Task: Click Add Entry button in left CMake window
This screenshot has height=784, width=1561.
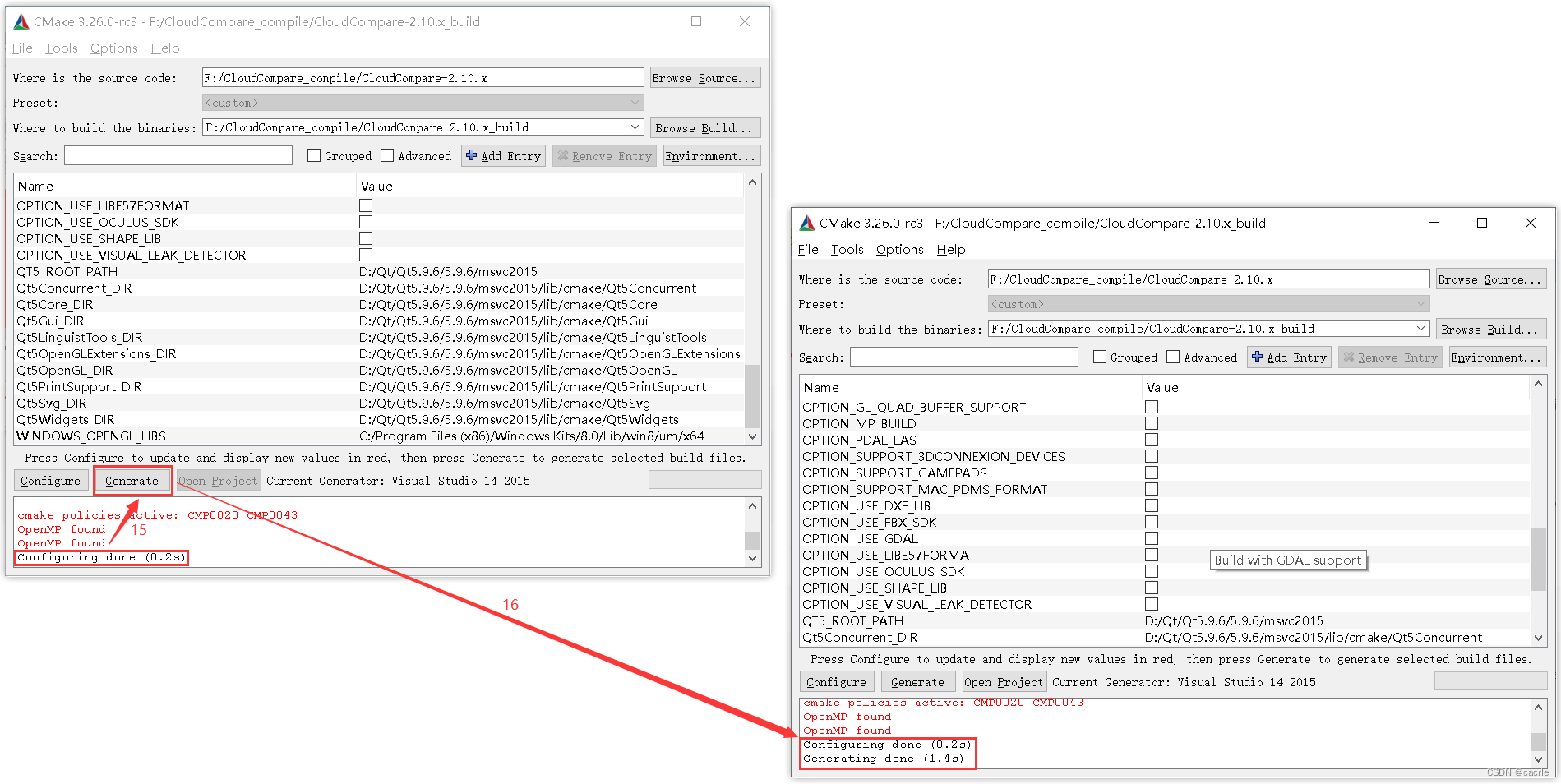Action: point(503,156)
